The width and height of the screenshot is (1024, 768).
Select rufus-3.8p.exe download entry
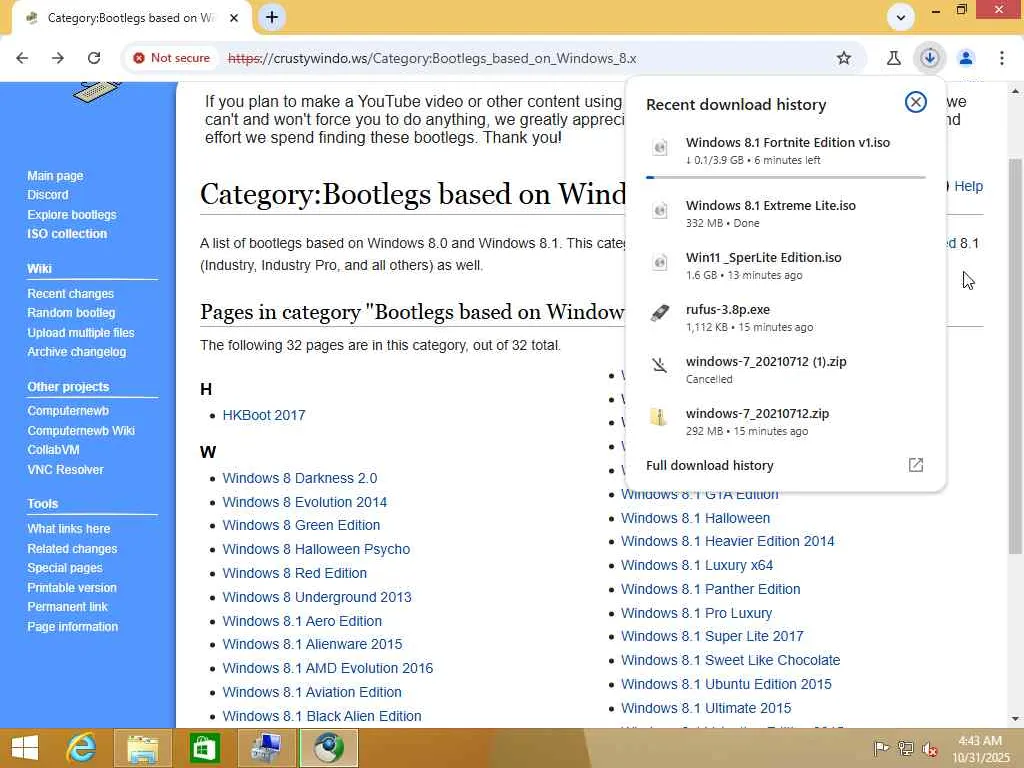786,317
